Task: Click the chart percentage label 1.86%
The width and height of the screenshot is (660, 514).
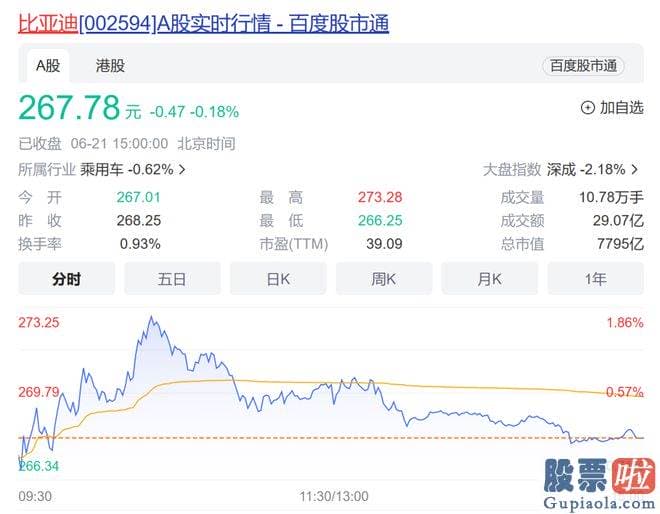Action: (x=625, y=323)
